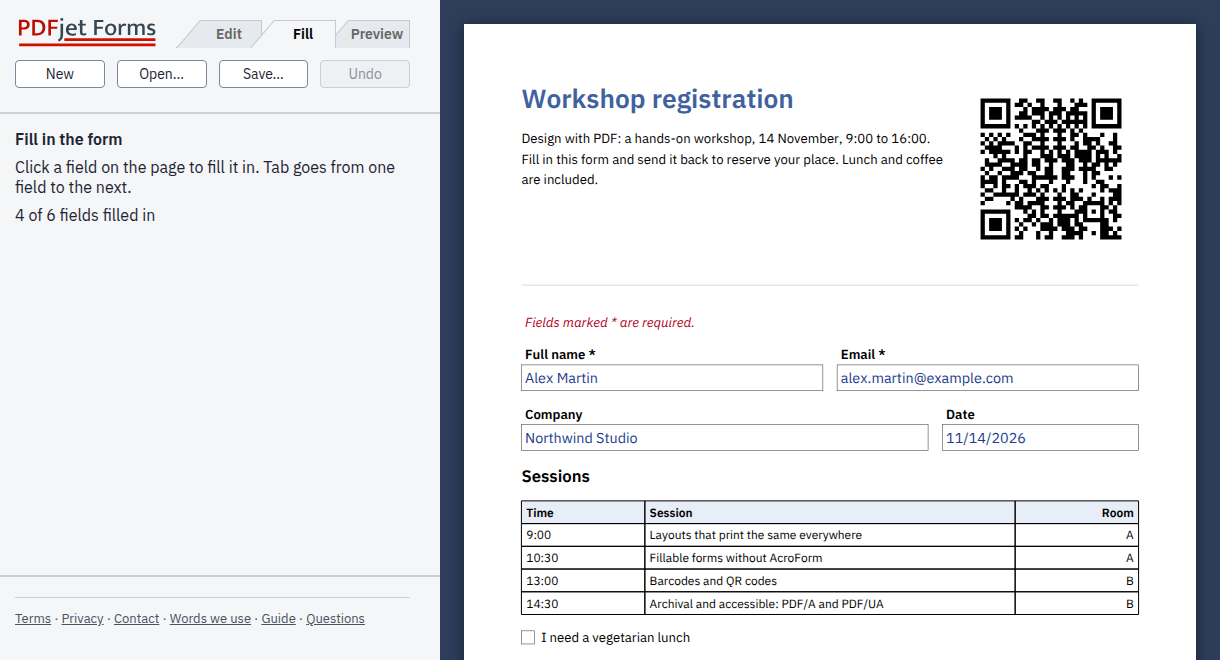Switch to the Edit tab
The image size is (1220, 660).
[x=228, y=34]
